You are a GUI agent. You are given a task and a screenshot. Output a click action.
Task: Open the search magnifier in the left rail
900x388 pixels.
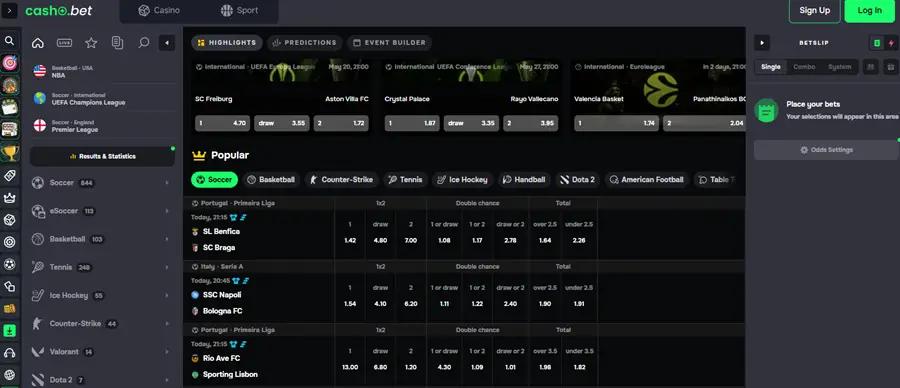(9, 41)
